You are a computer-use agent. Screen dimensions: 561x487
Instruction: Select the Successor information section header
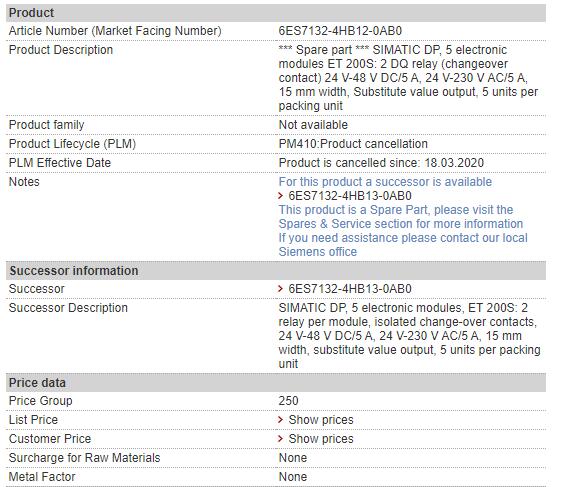pyautogui.click(x=275, y=271)
